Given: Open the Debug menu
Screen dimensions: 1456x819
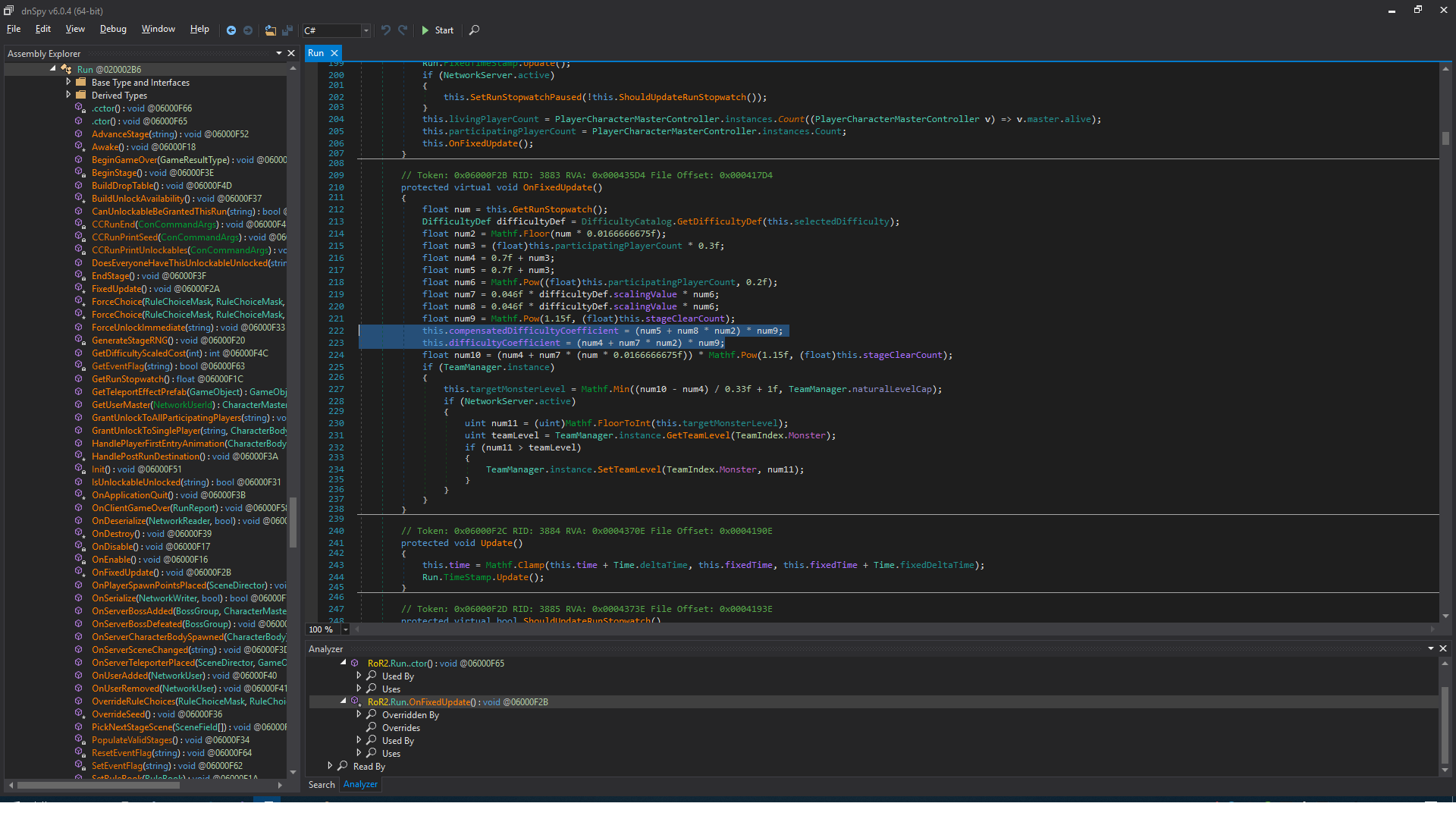Looking at the screenshot, I should point(113,29).
